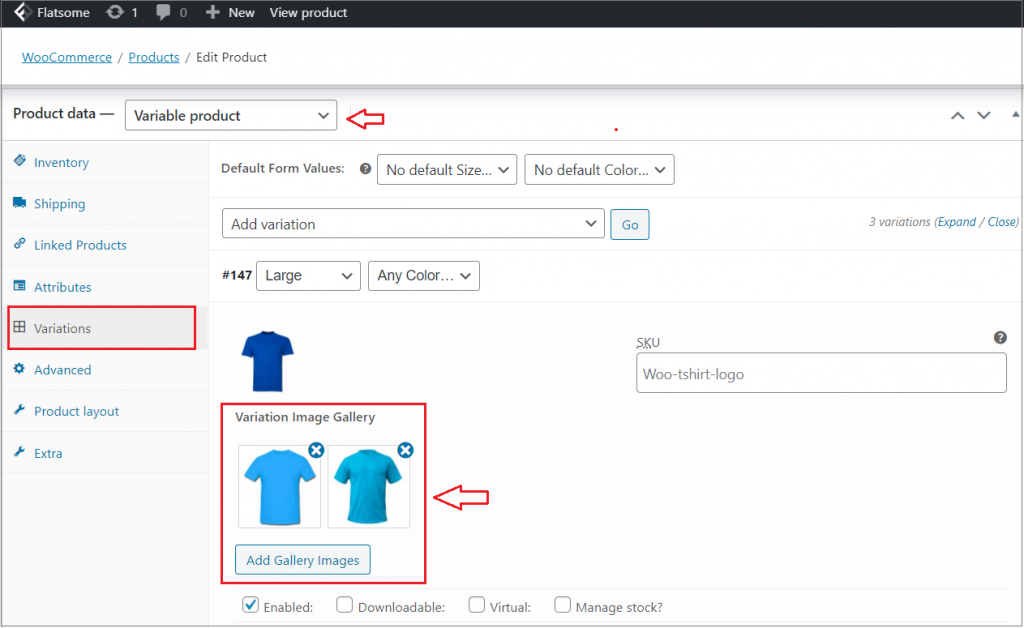Move Product data panel down arrow
Screen dimensions: 1024x628
(x=984, y=116)
